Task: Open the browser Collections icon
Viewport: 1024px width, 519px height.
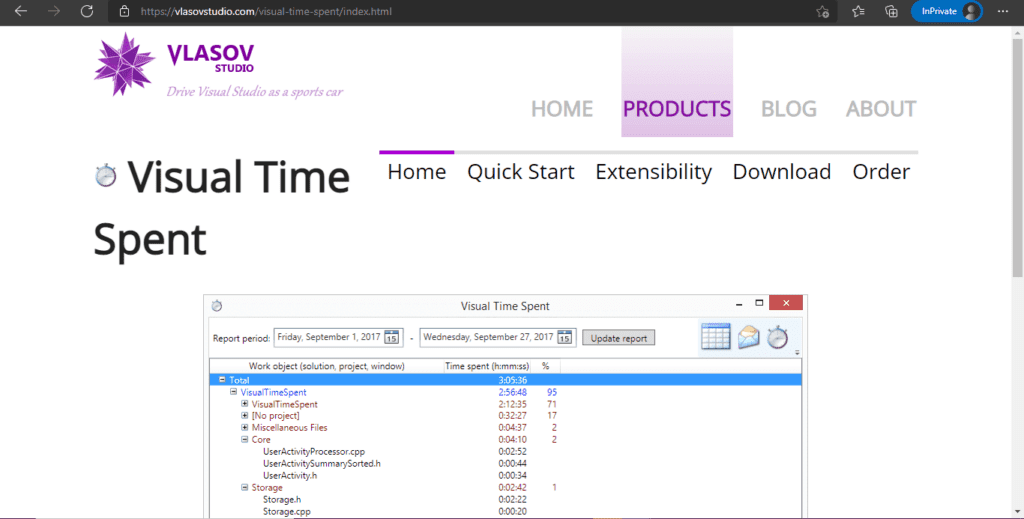Action: tap(891, 11)
